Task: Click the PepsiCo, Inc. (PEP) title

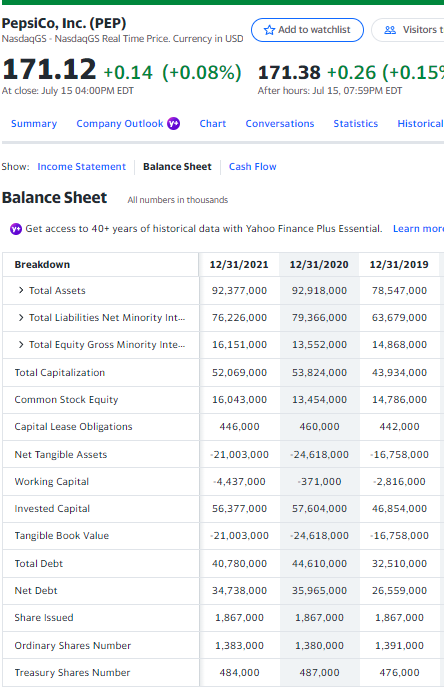Action: coord(64,23)
